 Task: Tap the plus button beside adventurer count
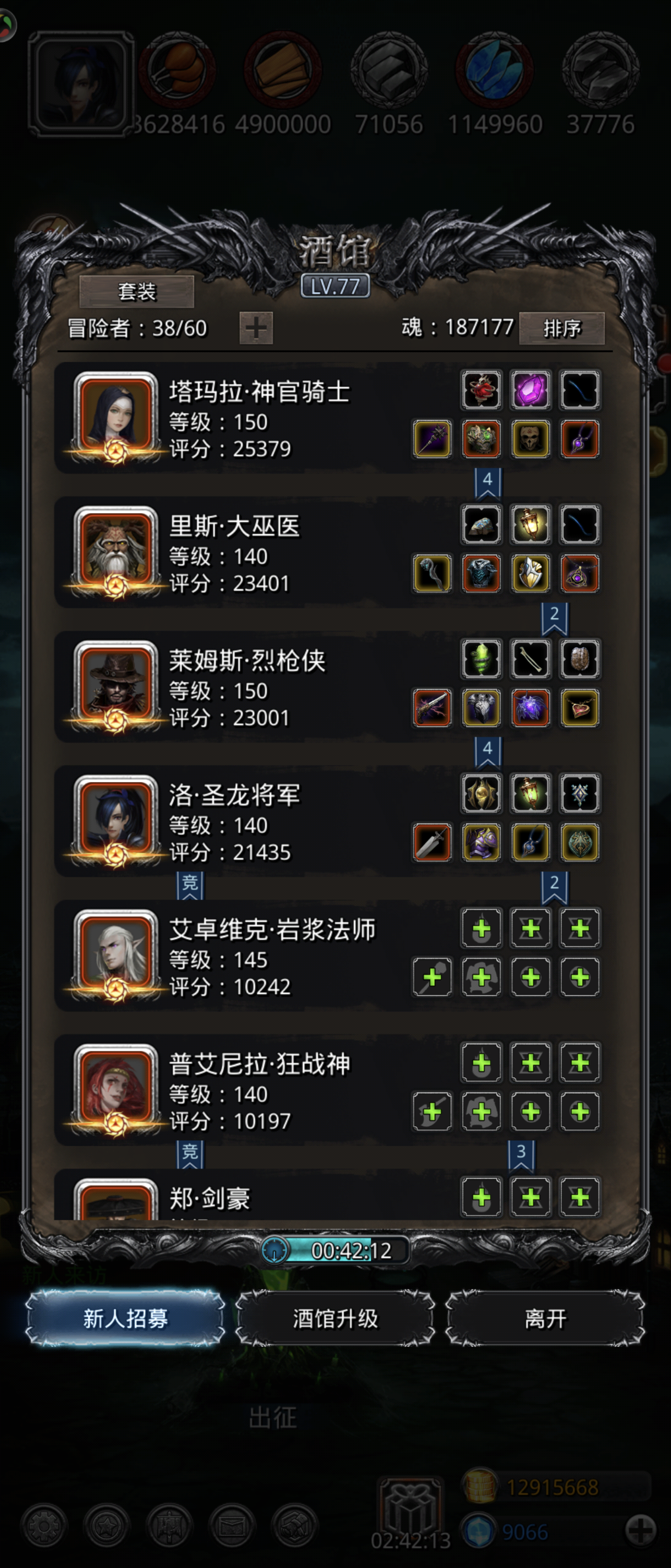point(256,328)
